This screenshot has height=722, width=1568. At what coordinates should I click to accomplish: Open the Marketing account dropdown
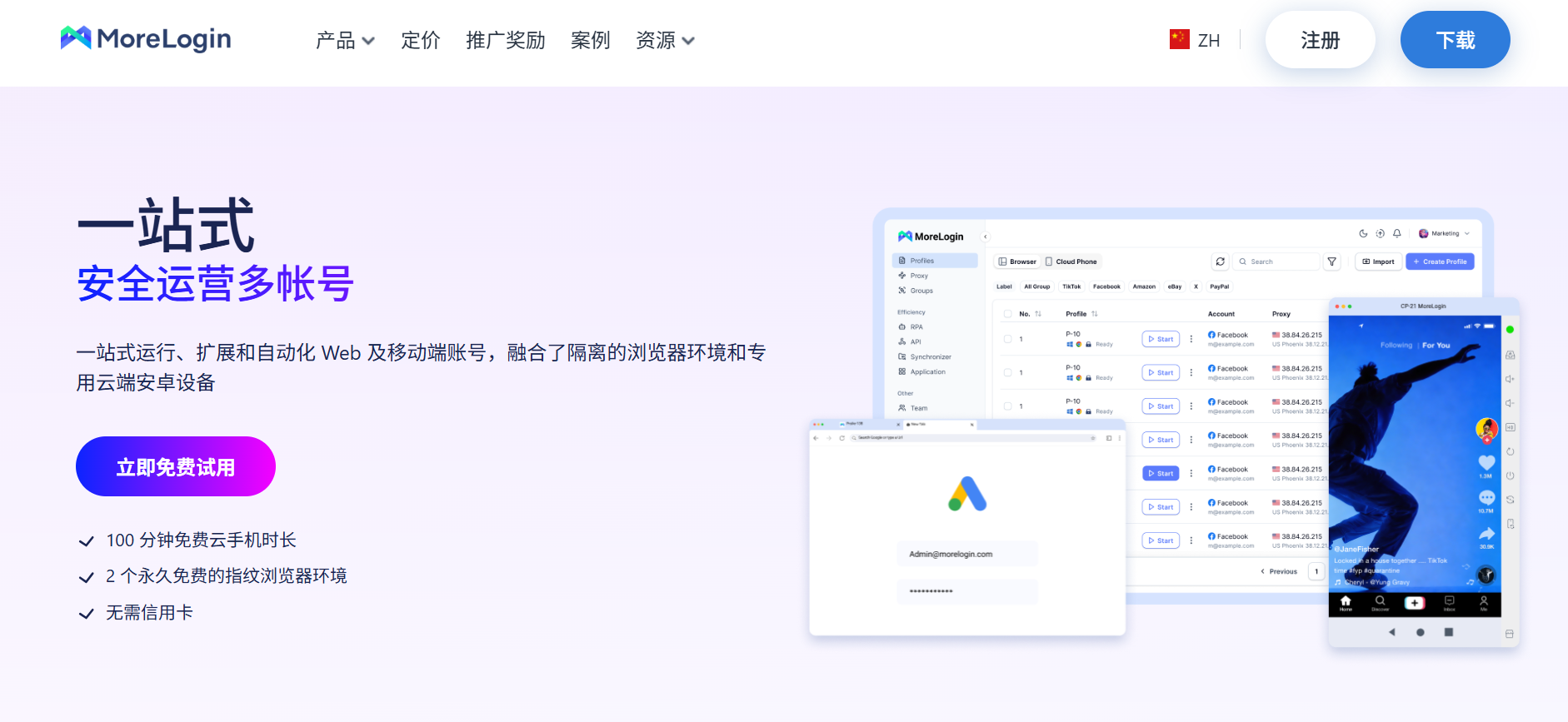pos(1445,234)
